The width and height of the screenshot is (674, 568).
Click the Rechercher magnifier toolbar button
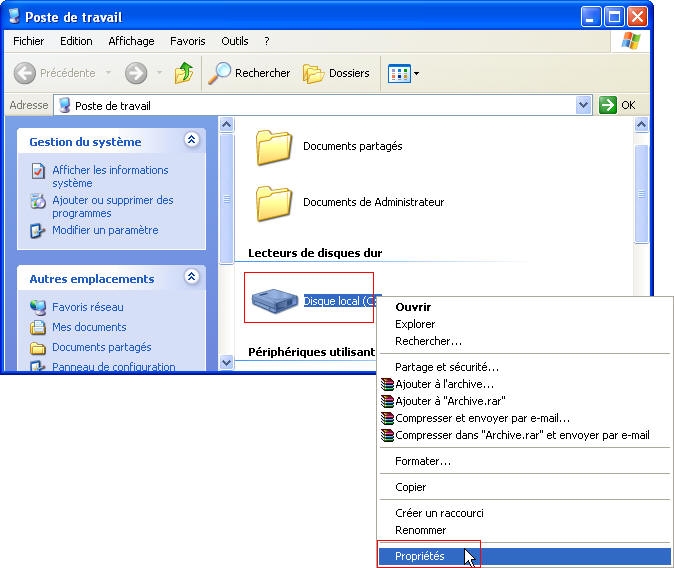[x=249, y=73]
